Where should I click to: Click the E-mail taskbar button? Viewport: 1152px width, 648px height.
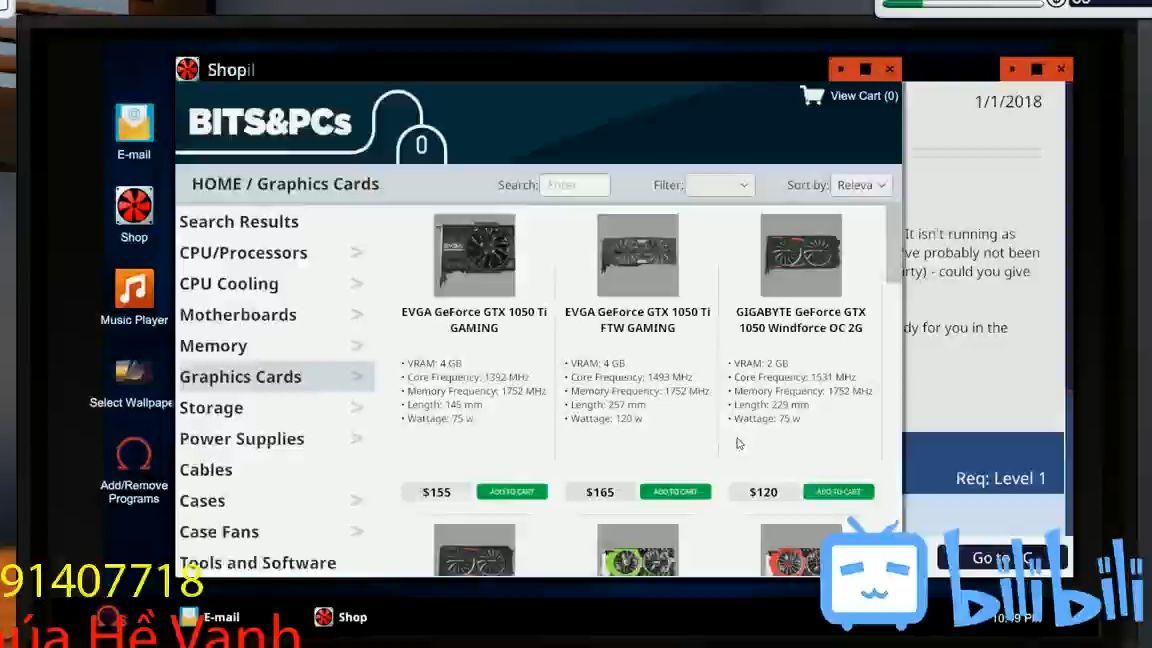click(212, 617)
